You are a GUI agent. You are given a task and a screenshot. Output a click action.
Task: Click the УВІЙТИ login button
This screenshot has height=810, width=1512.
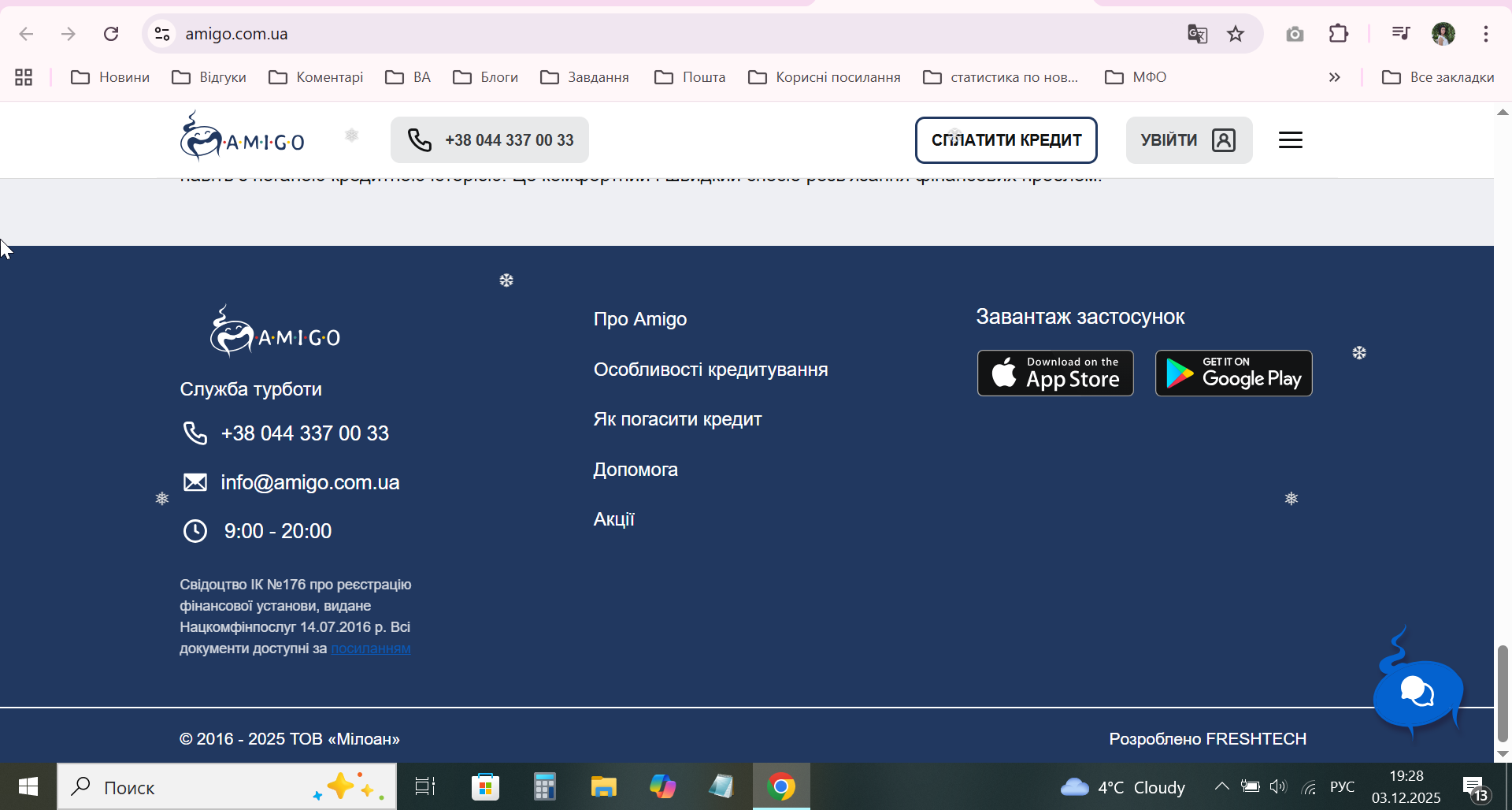[1189, 140]
